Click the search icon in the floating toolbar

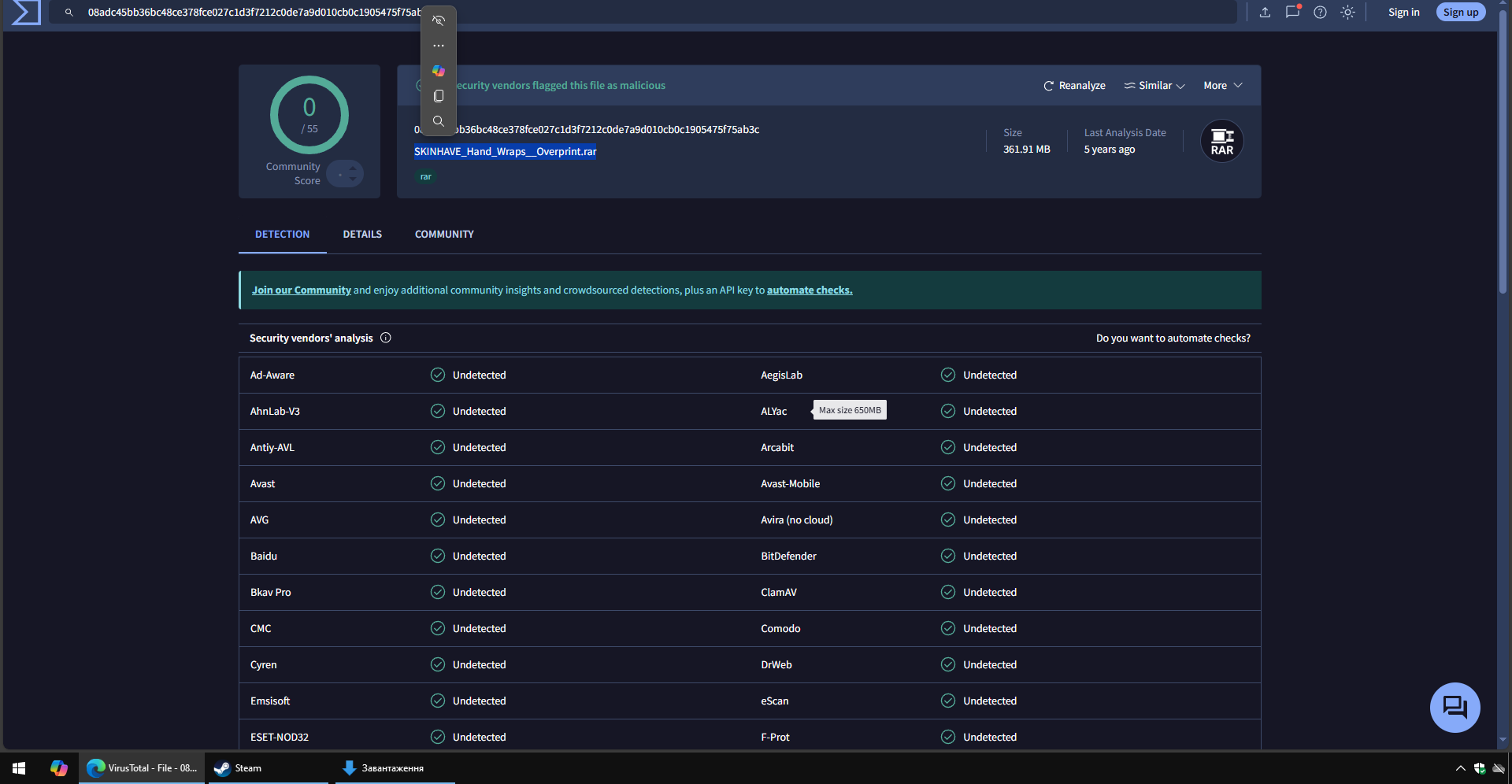(x=439, y=121)
